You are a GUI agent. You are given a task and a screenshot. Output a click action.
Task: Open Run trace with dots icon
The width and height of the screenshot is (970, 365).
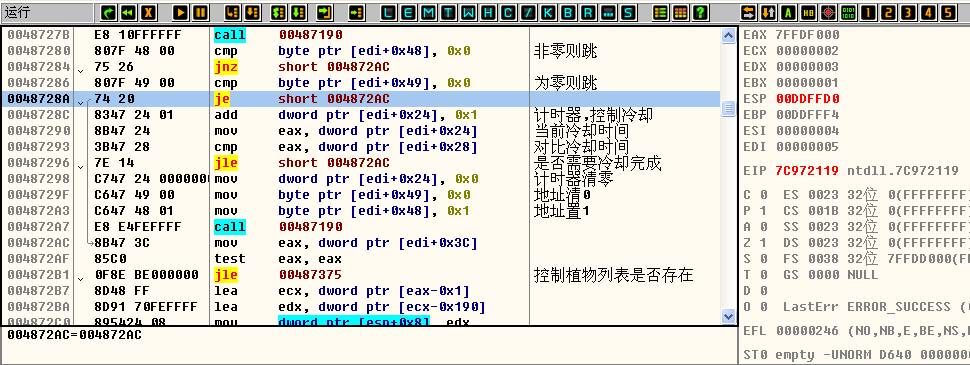coord(607,12)
